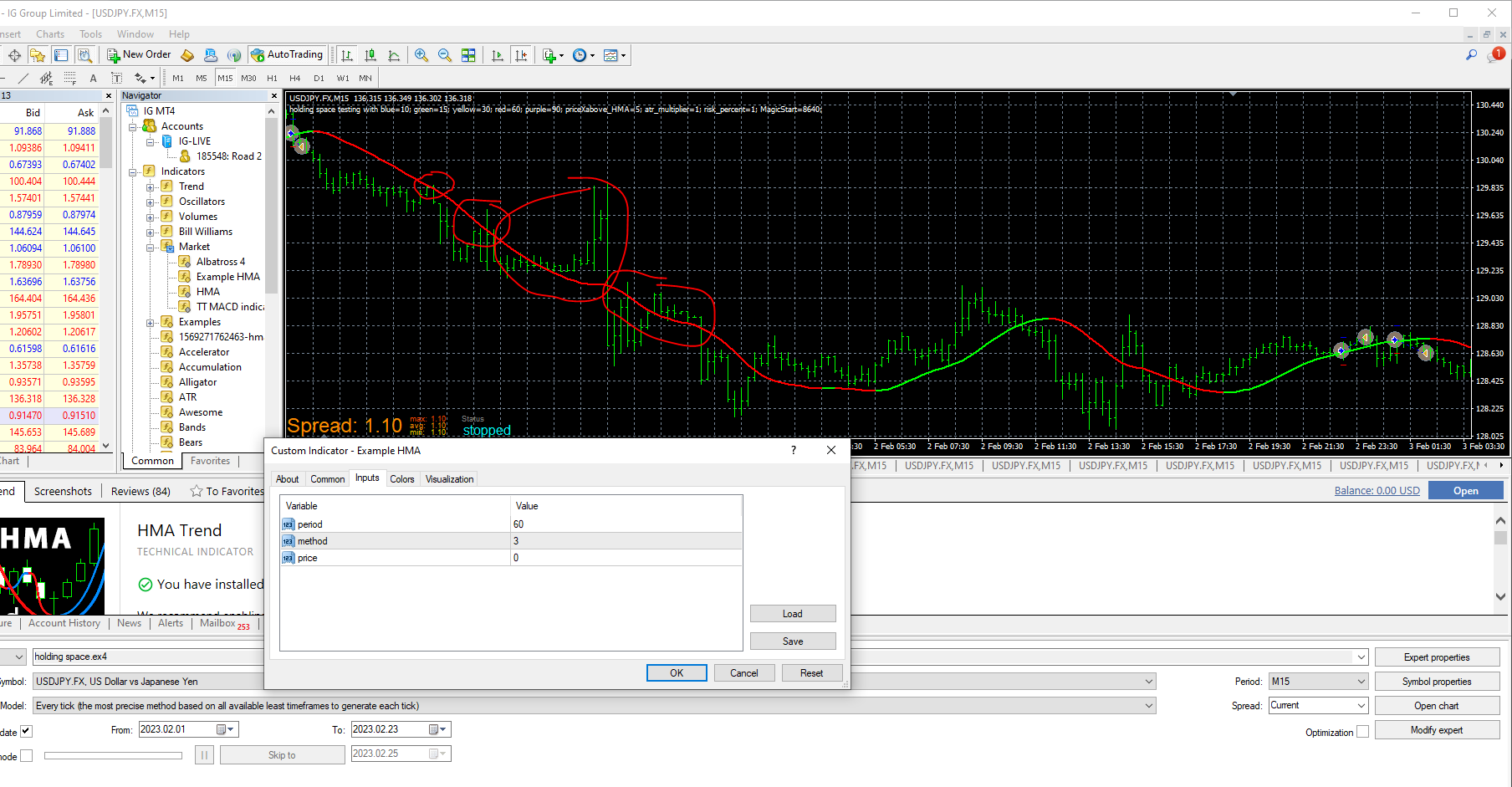Select the equidistant channel tool
This screenshot has width=1512, height=787.
(47, 78)
